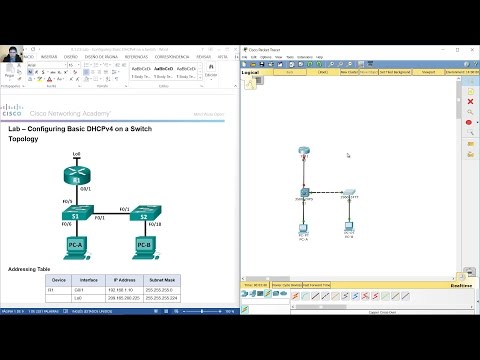This screenshot has width=480, height=360.
Task: Pick automatic connection type cable
Action: [295, 296]
